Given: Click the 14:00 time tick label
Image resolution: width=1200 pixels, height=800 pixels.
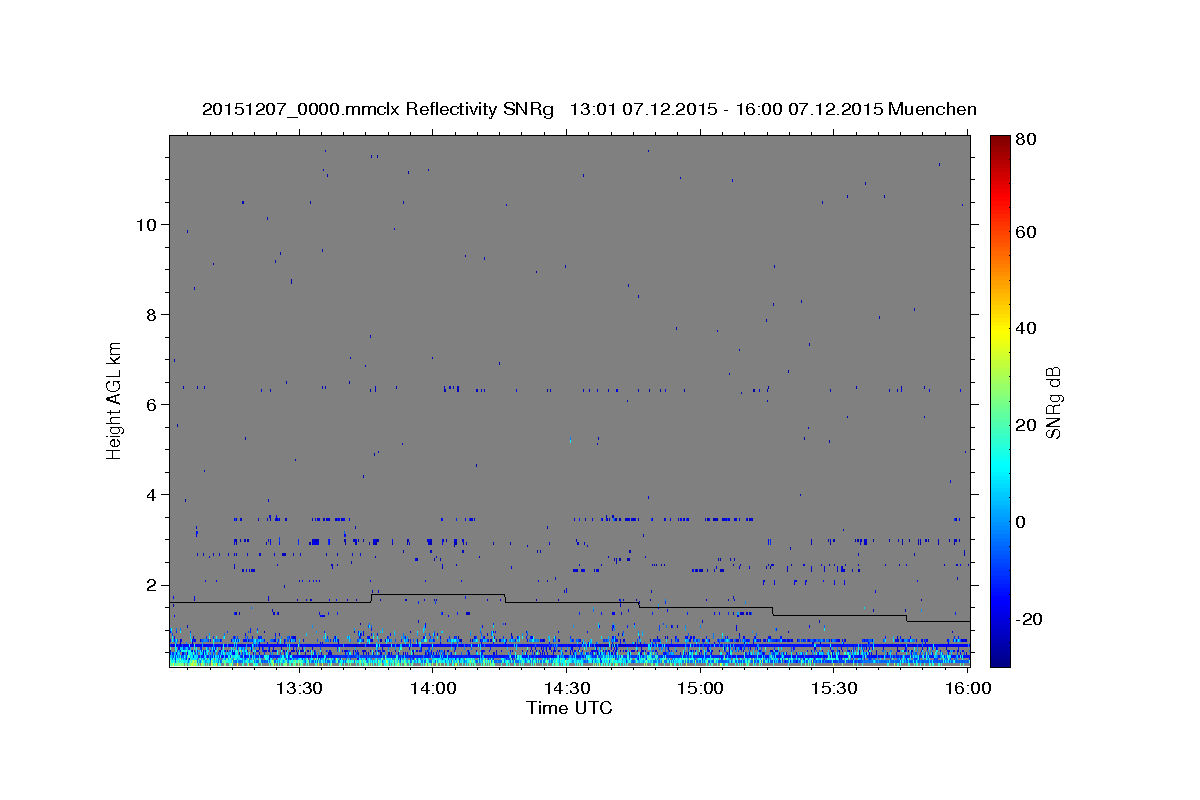Looking at the screenshot, I should 433,688.
